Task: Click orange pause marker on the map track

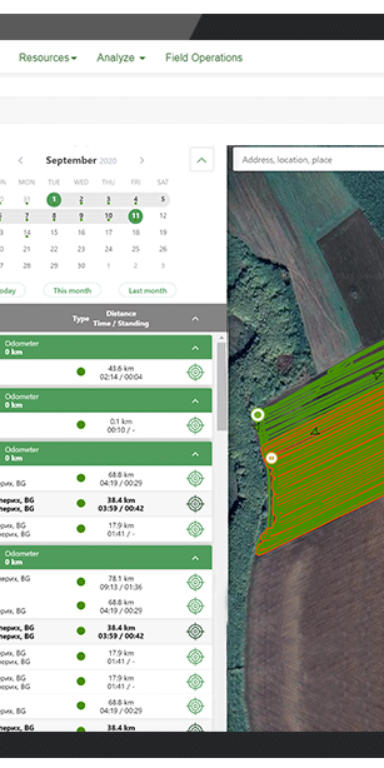Action: tap(271, 458)
